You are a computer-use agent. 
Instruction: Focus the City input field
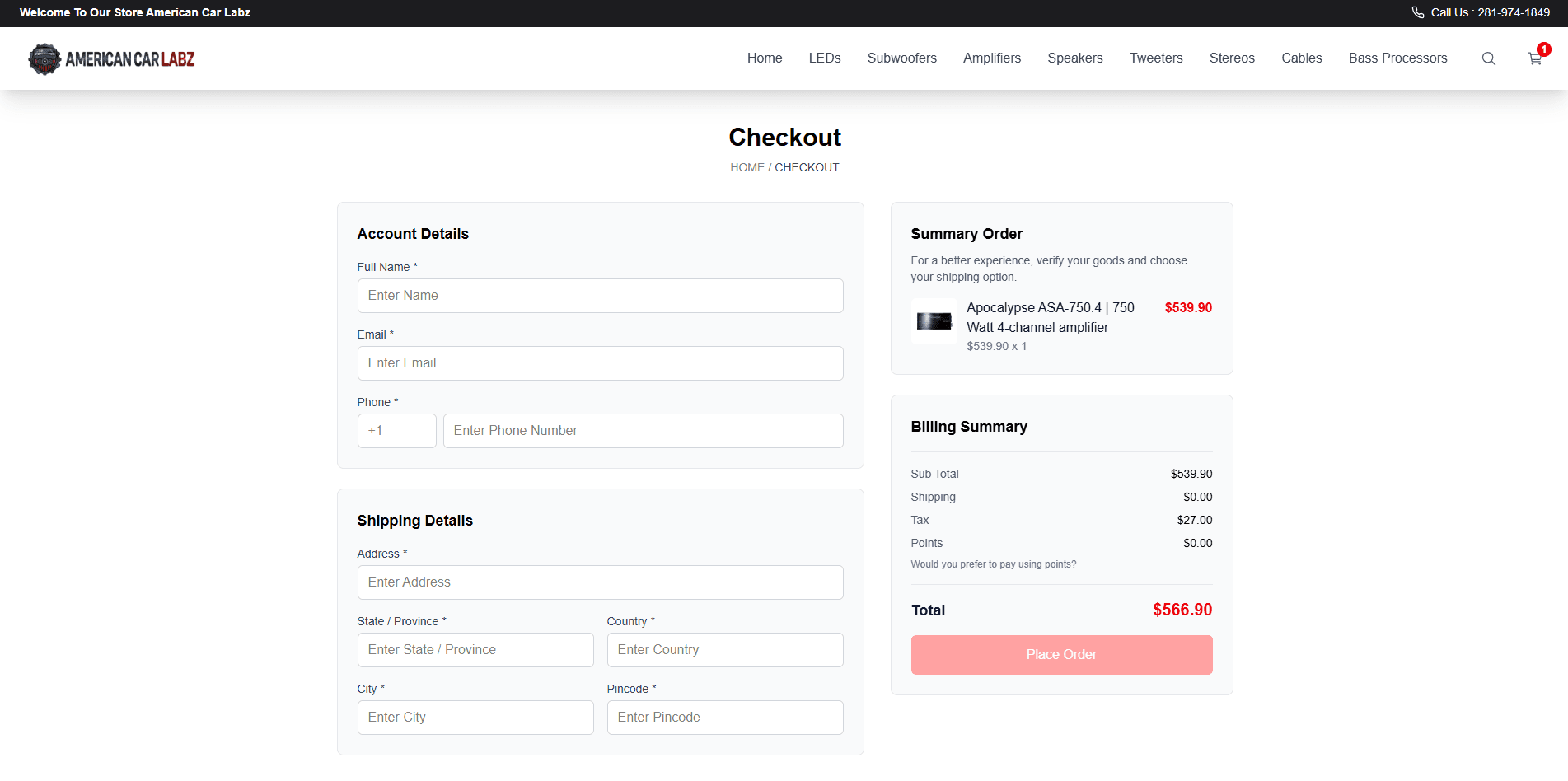475,718
